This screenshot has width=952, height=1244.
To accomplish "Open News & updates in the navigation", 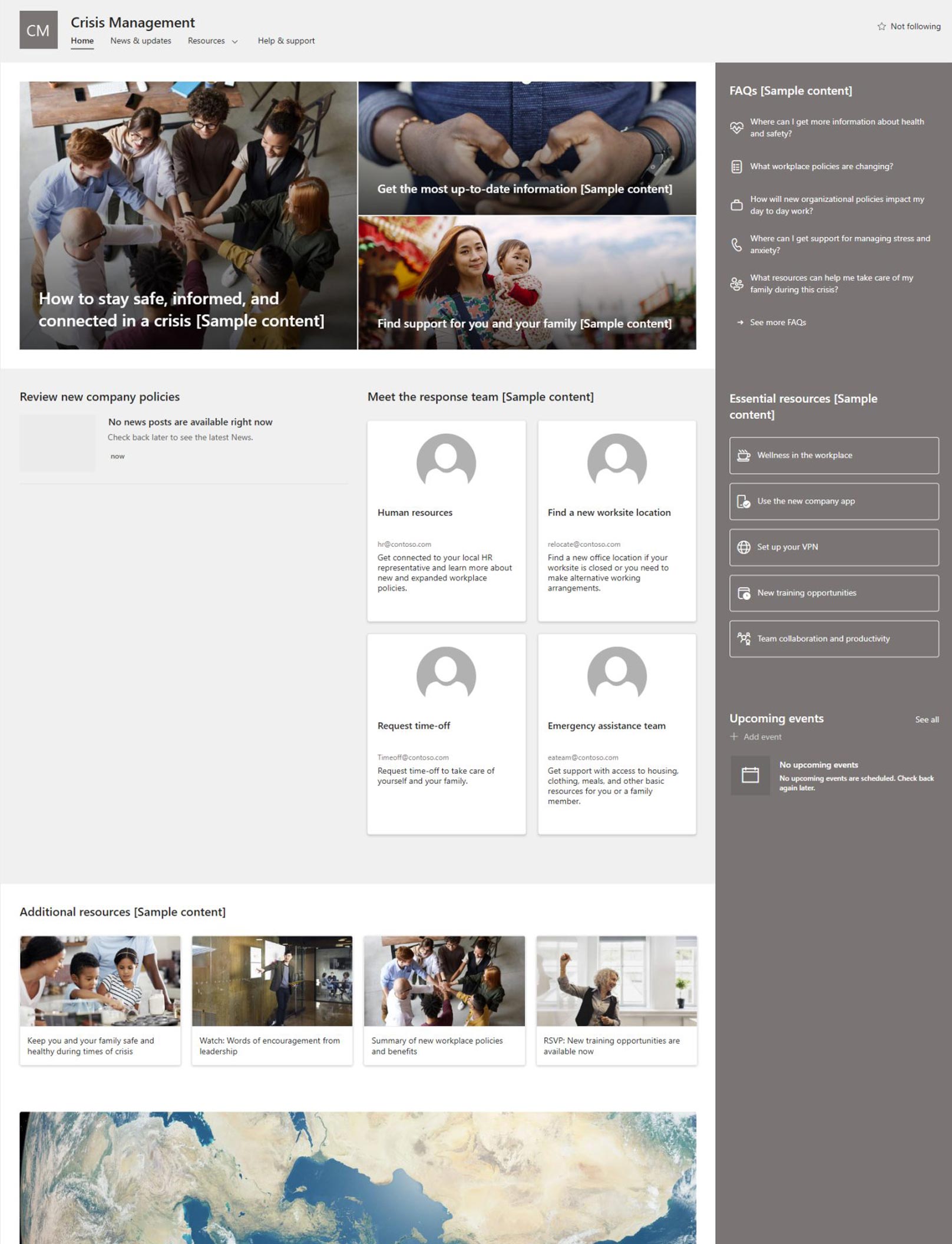I will (x=141, y=41).
